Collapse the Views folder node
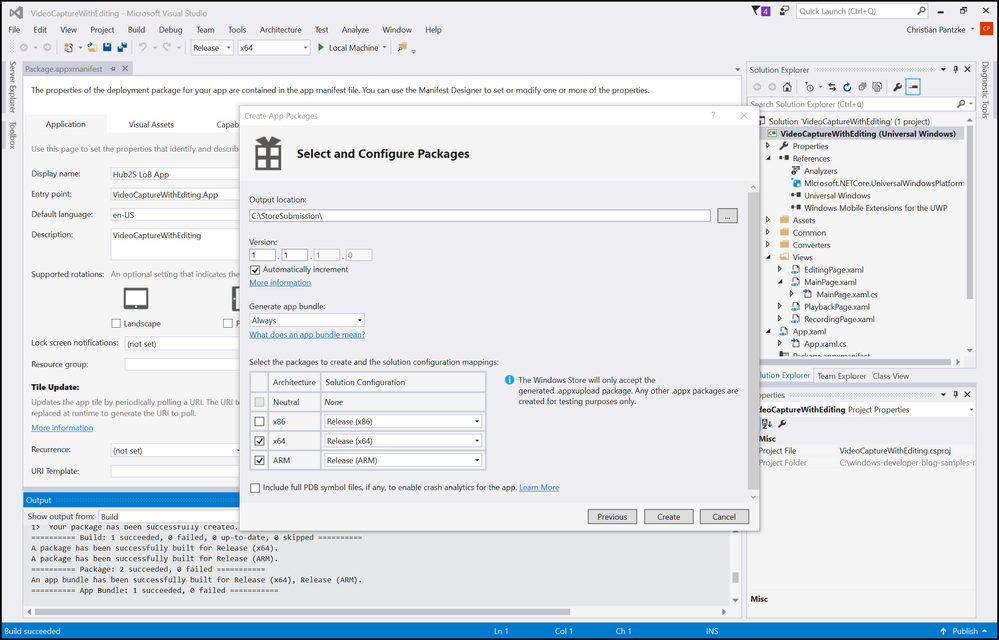999x640 pixels. point(768,257)
